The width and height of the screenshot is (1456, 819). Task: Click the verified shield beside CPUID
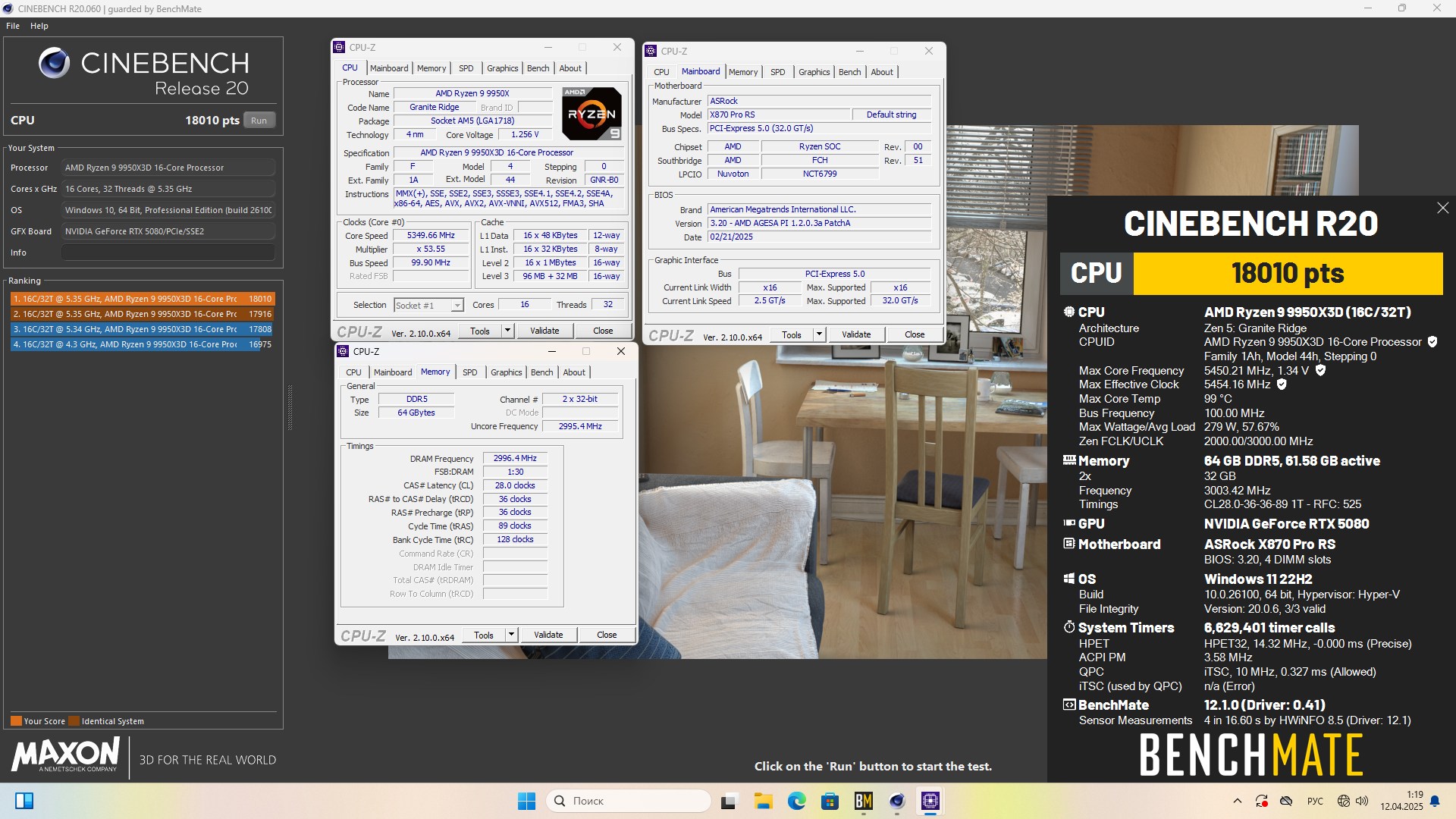(x=1432, y=342)
